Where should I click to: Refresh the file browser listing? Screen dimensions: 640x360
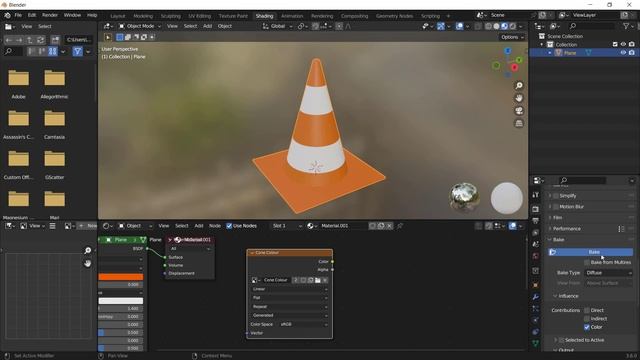[x=40, y=40]
